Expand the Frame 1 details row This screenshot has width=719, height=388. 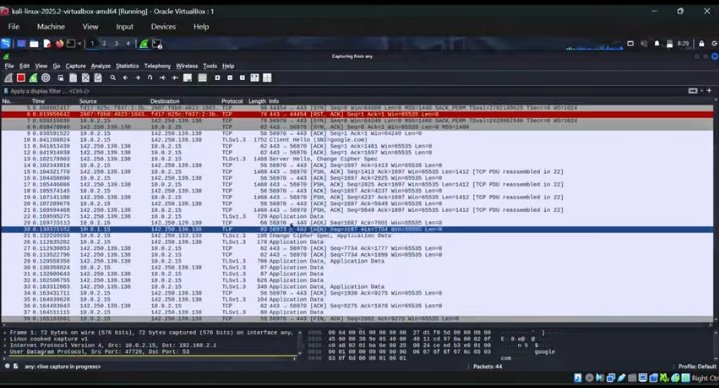5,333
